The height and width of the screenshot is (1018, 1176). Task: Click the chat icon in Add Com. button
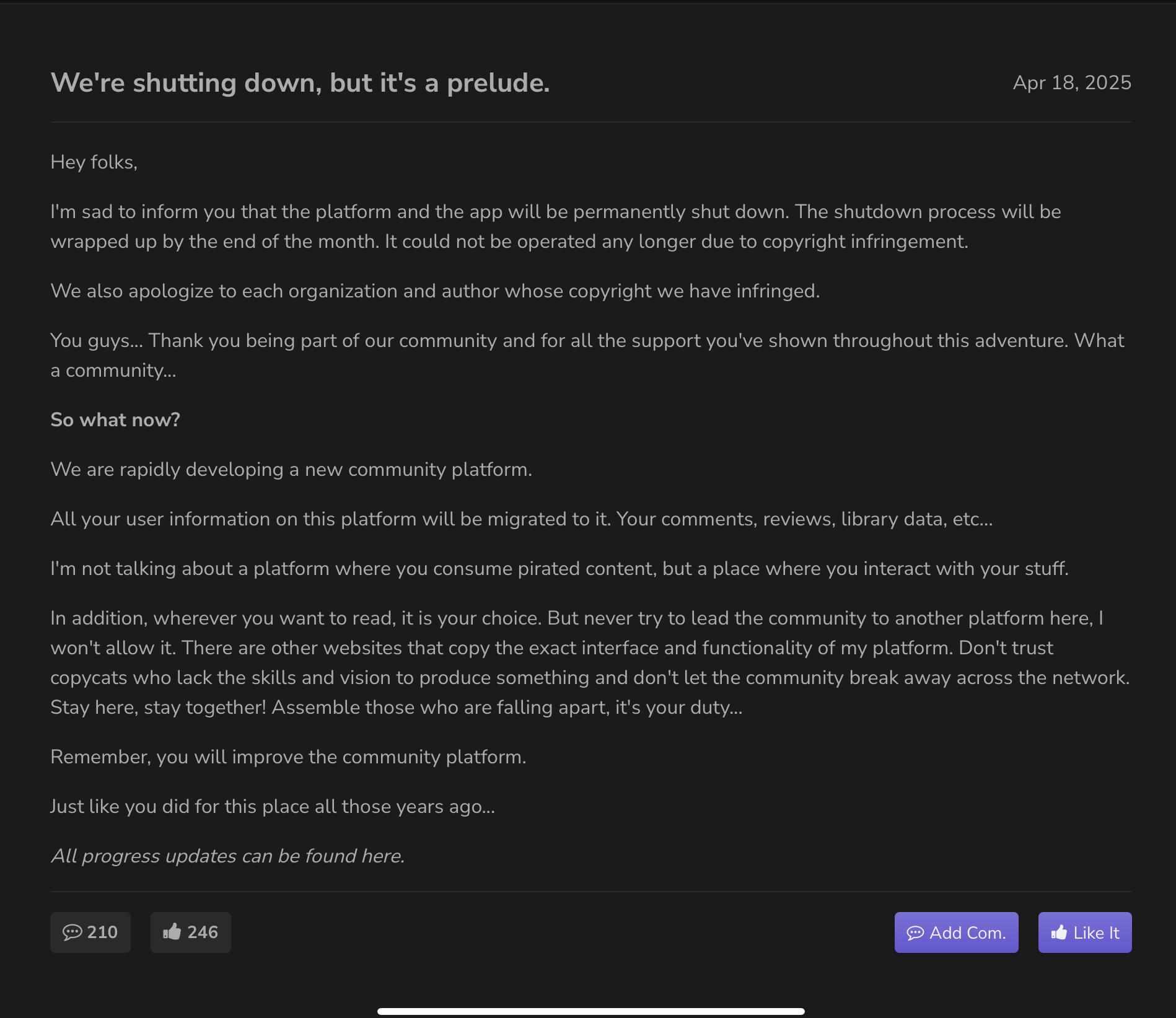pos(915,932)
